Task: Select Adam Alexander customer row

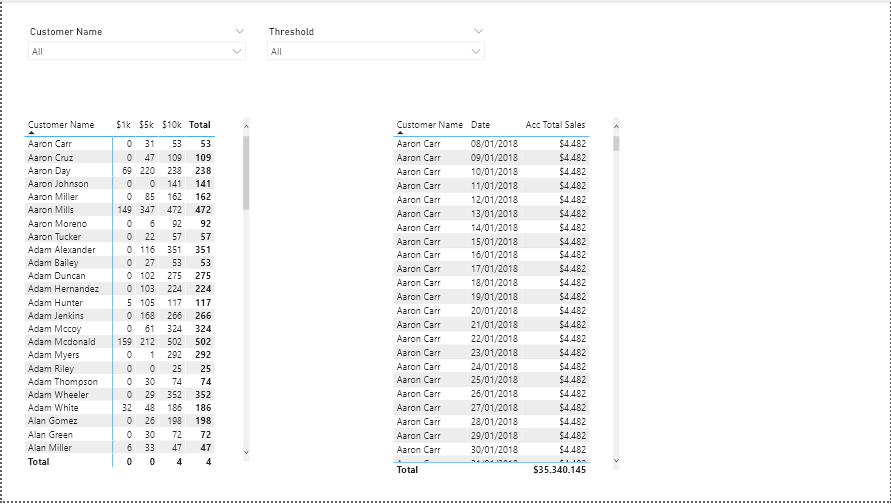Action: point(119,249)
